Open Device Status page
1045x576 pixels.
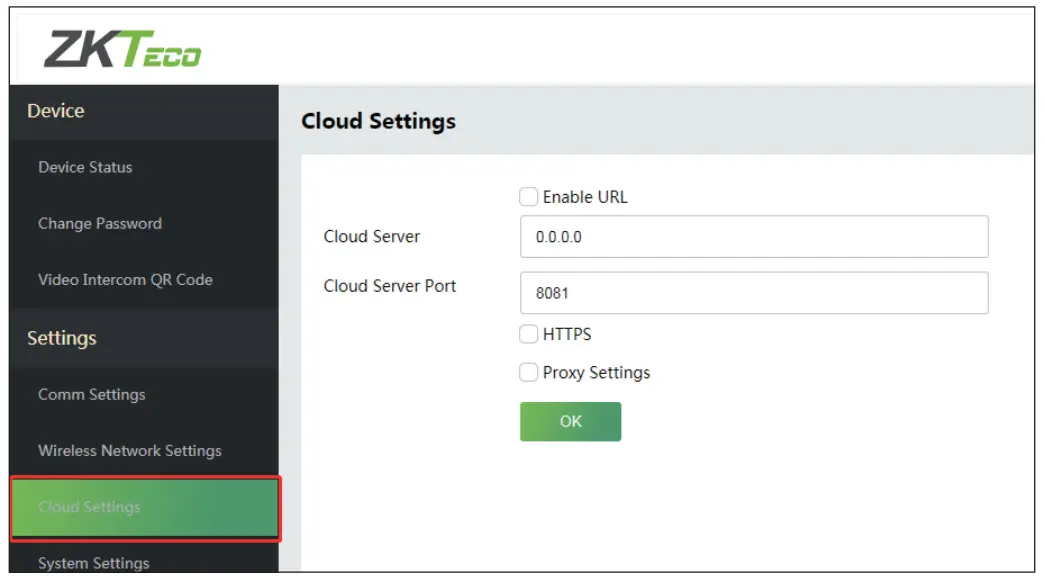[86, 167]
